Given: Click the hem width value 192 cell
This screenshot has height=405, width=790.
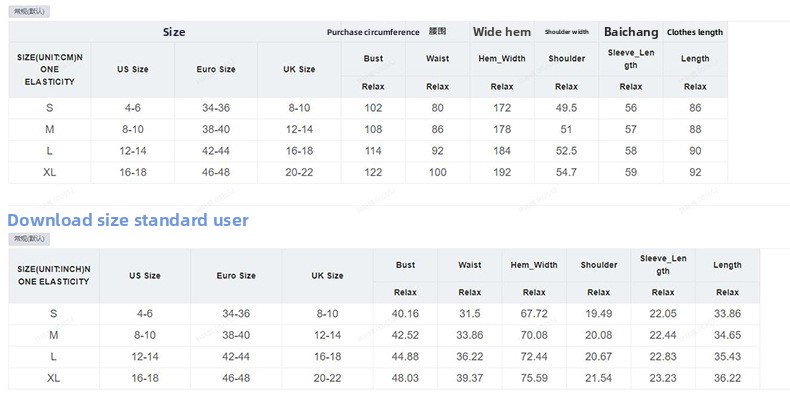Looking at the screenshot, I should [x=502, y=172].
